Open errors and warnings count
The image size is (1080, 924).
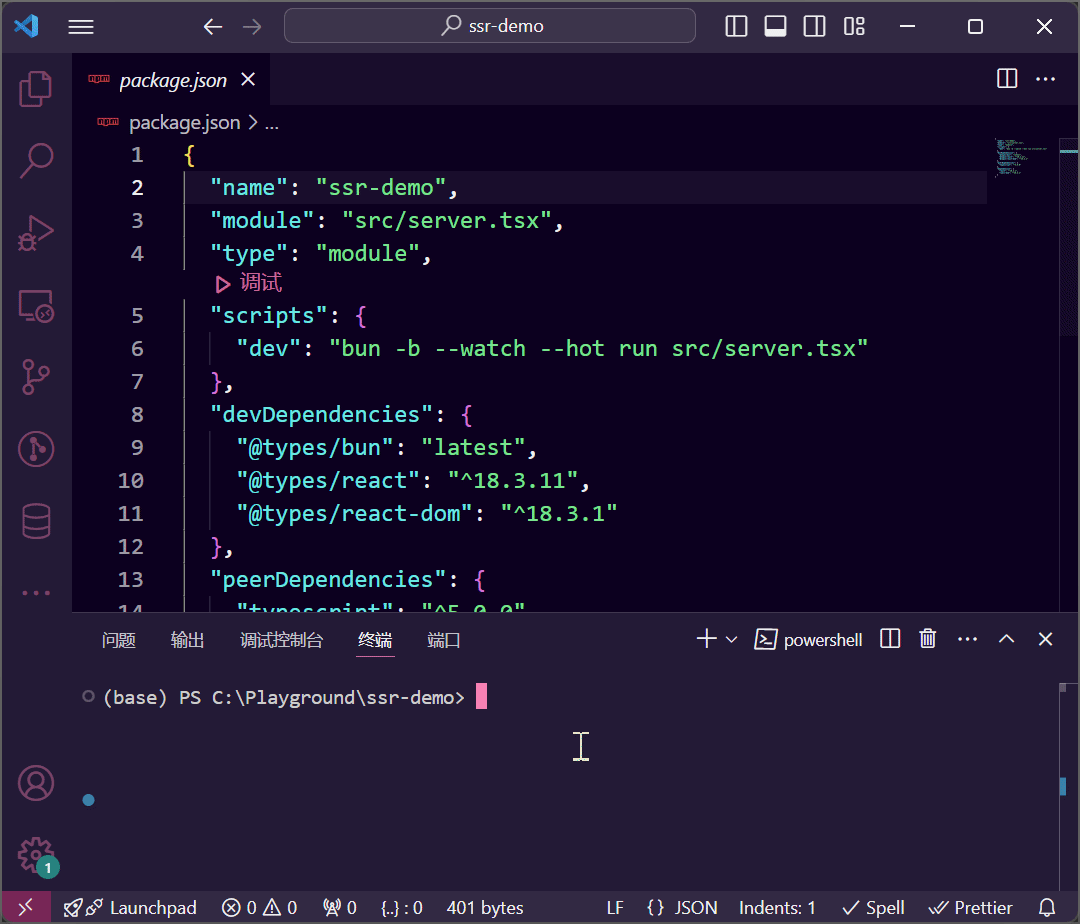[x=260, y=908]
